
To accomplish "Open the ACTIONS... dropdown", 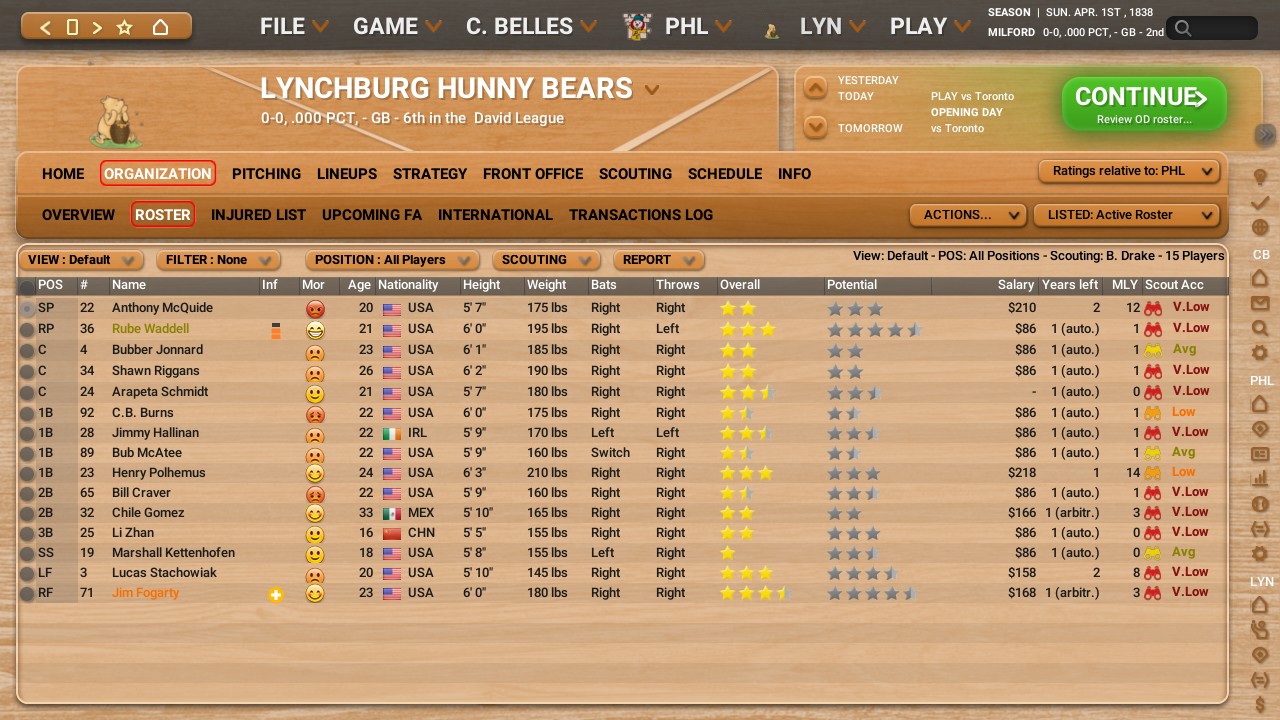I will (968, 215).
